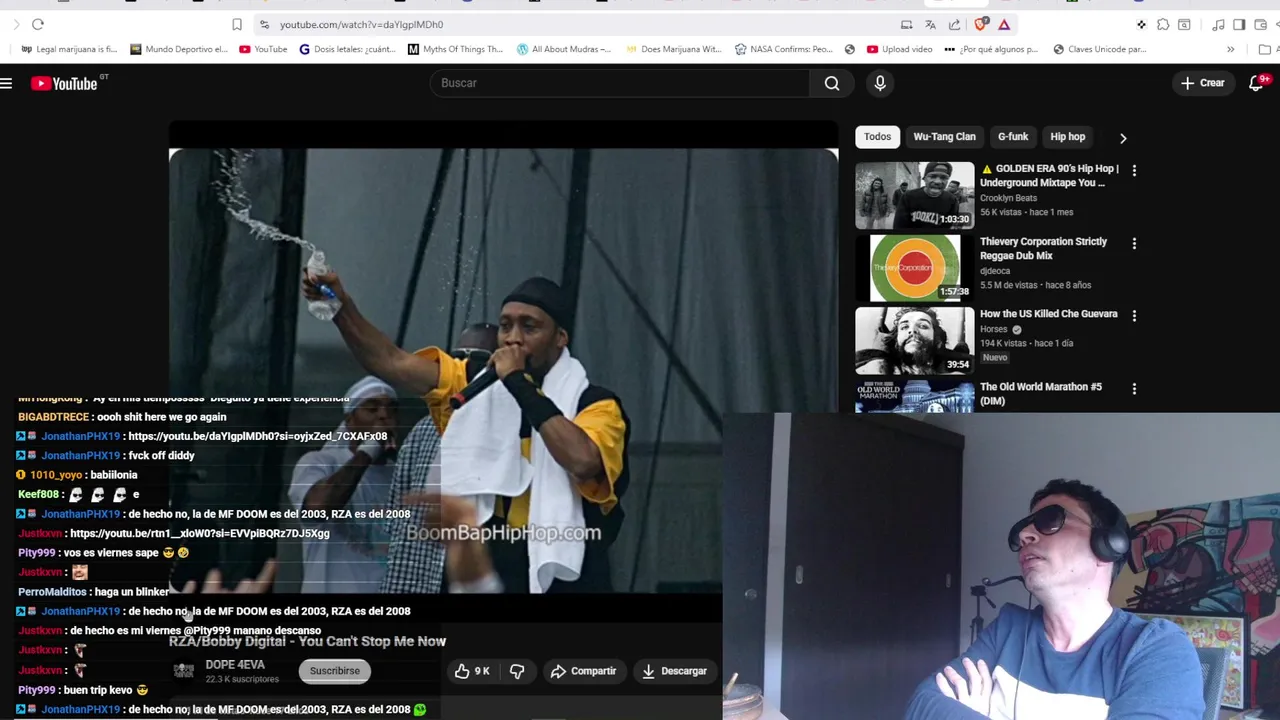Open the 'How the US Killed Che Guevara' thumbnail
Image resolution: width=1280 pixels, height=720 pixels.
[914, 341]
